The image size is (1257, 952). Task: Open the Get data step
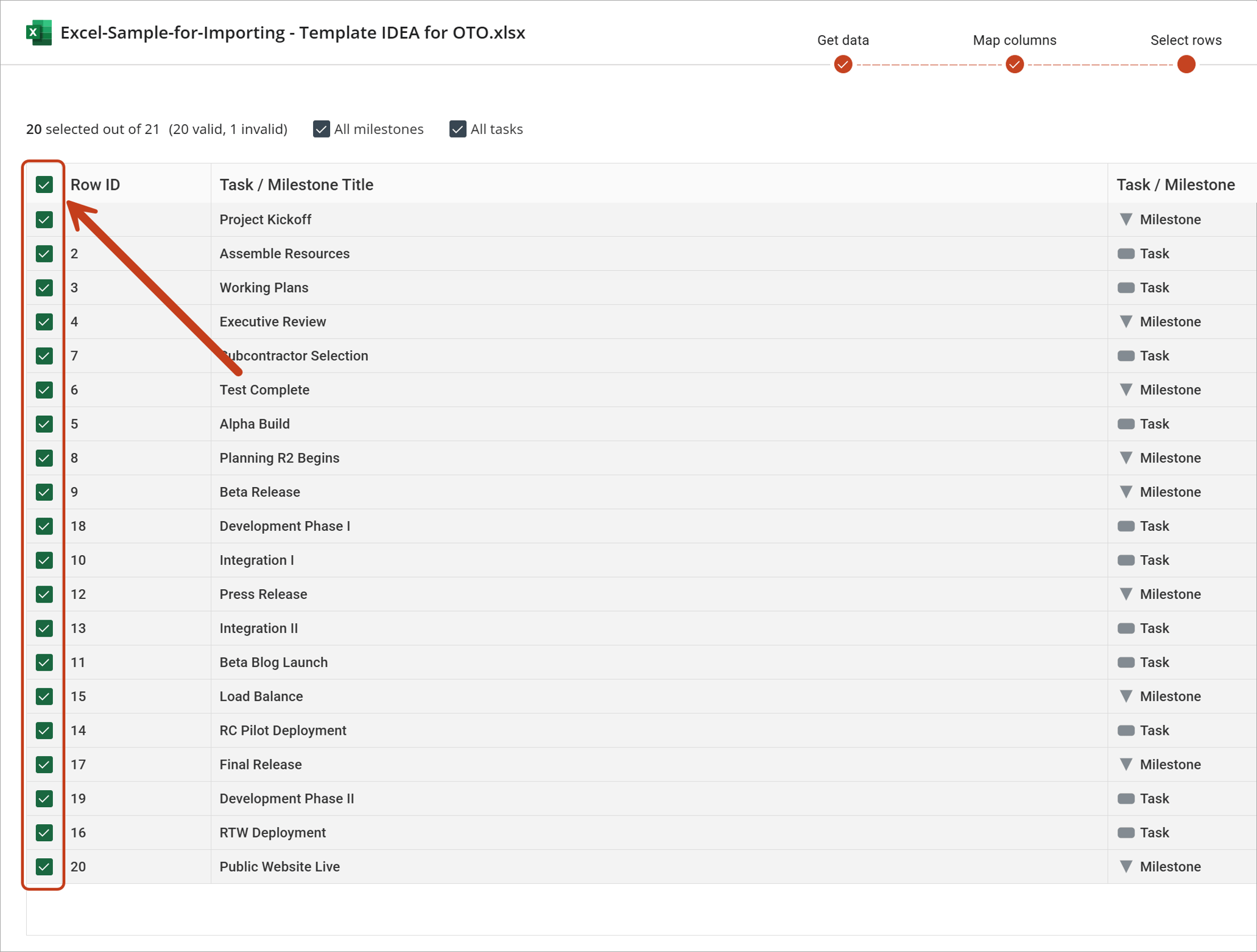(x=843, y=40)
